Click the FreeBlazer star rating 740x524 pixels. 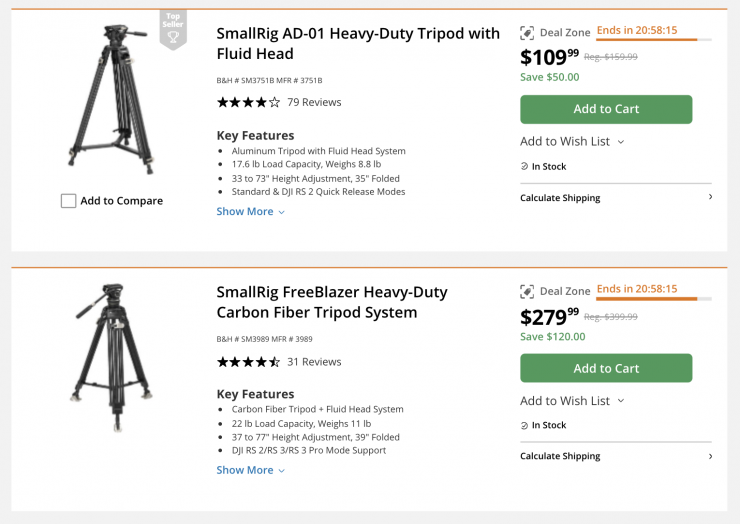pyautogui.click(x=248, y=361)
